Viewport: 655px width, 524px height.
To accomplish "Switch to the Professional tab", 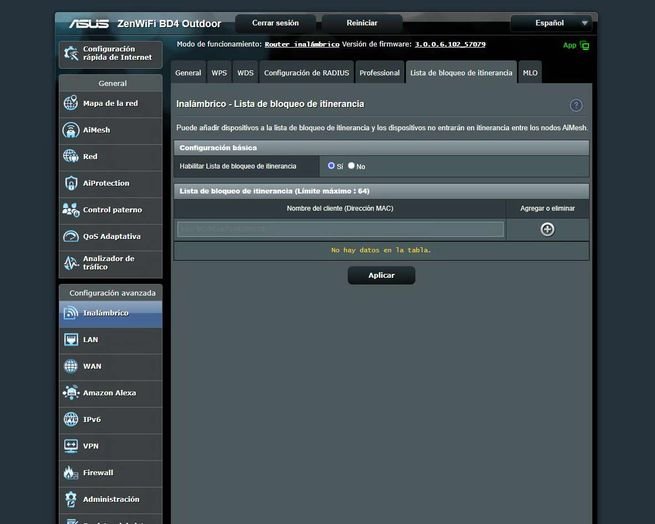I will [x=379, y=73].
